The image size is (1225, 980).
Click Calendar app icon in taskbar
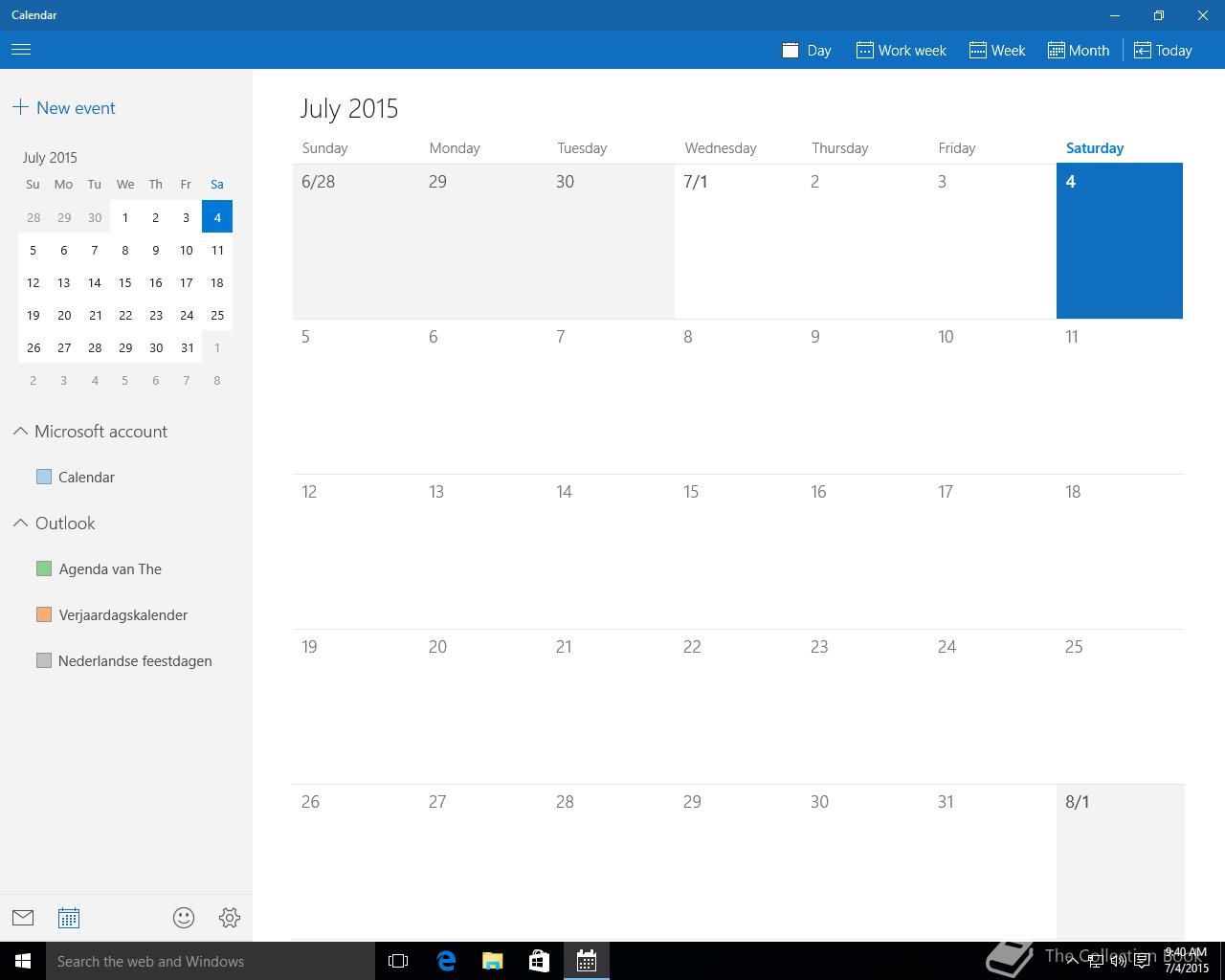tap(587, 961)
